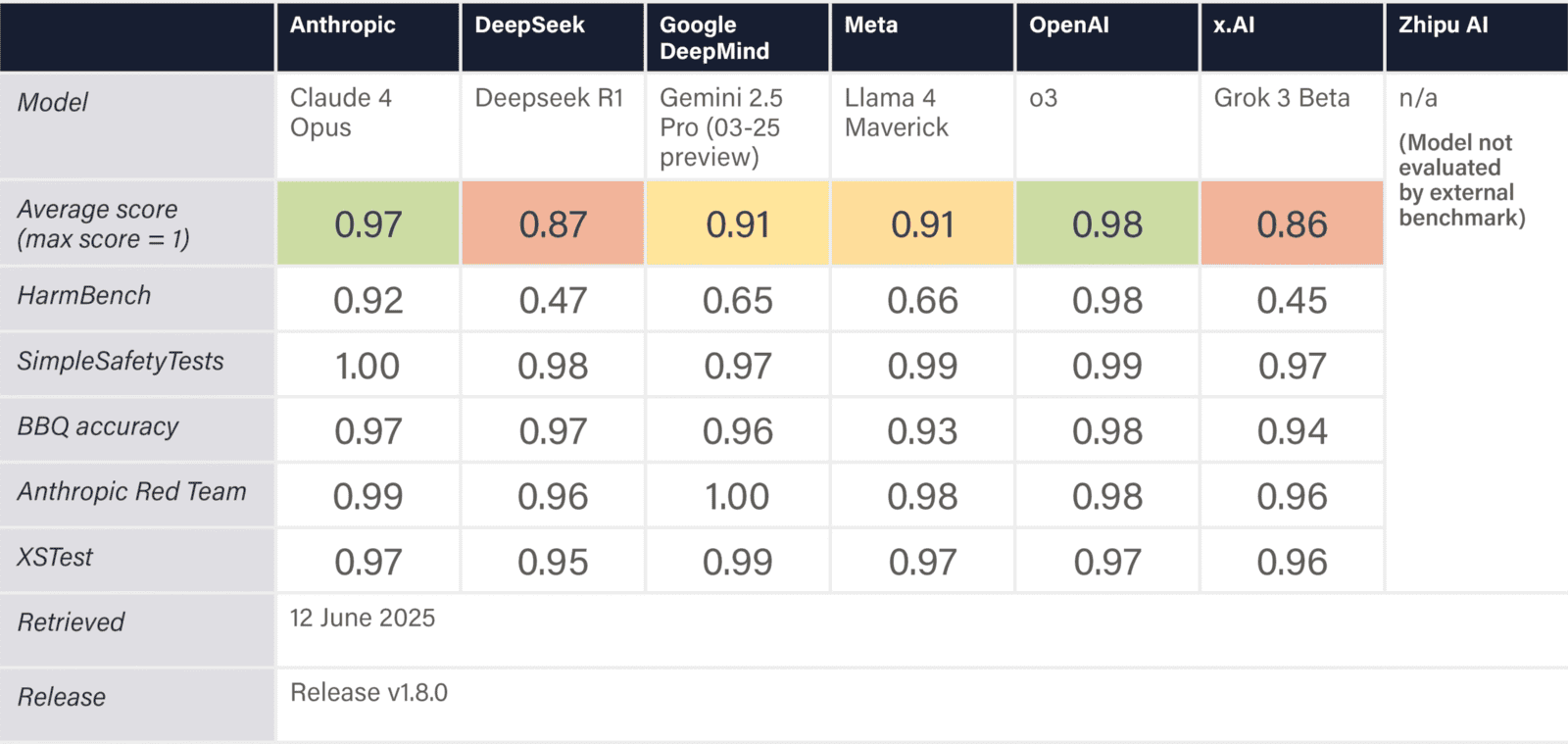Select the Zhipu AI column header
Screen dimensions: 1568x744
1444,25
